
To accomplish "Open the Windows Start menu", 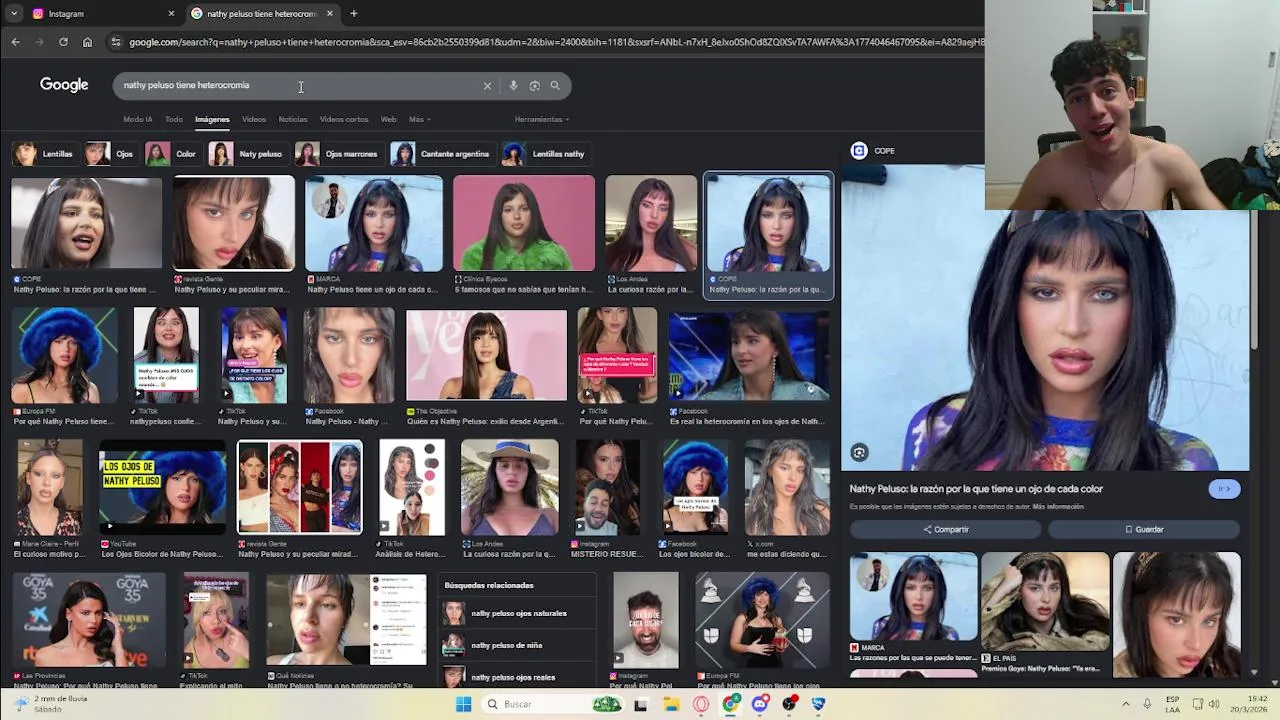I will [x=463, y=704].
